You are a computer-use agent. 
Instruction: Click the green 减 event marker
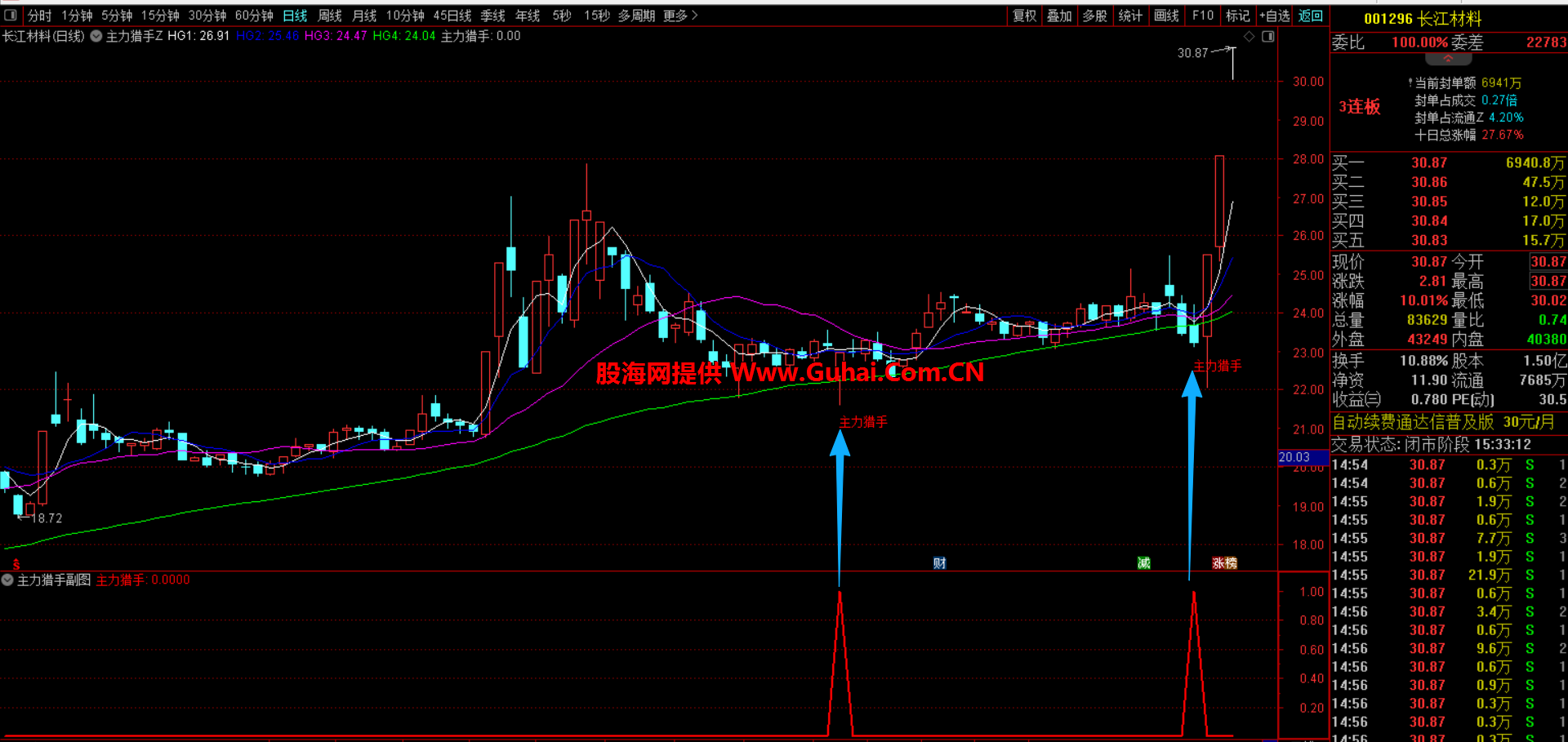(x=1143, y=563)
